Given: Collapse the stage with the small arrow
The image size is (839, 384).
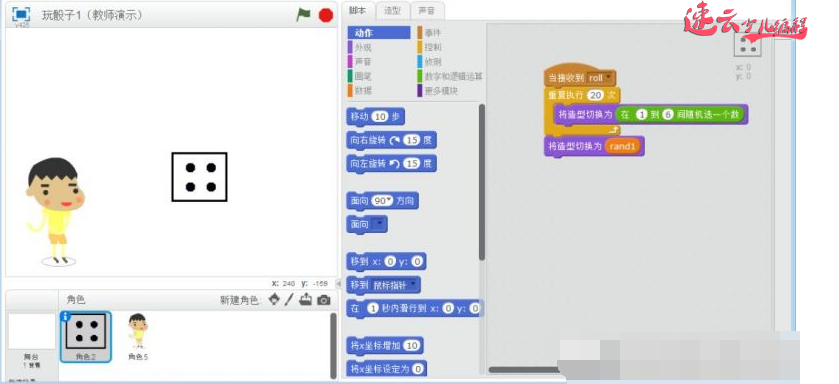Looking at the screenshot, I should [338, 283].
